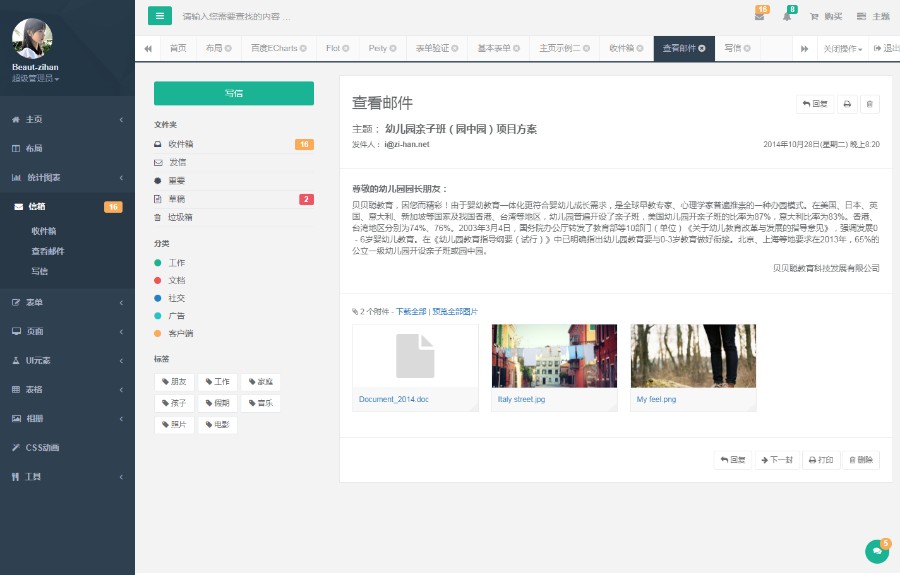
Task: Open the 超级管理员 user dropdown
Action: (35, 78)
